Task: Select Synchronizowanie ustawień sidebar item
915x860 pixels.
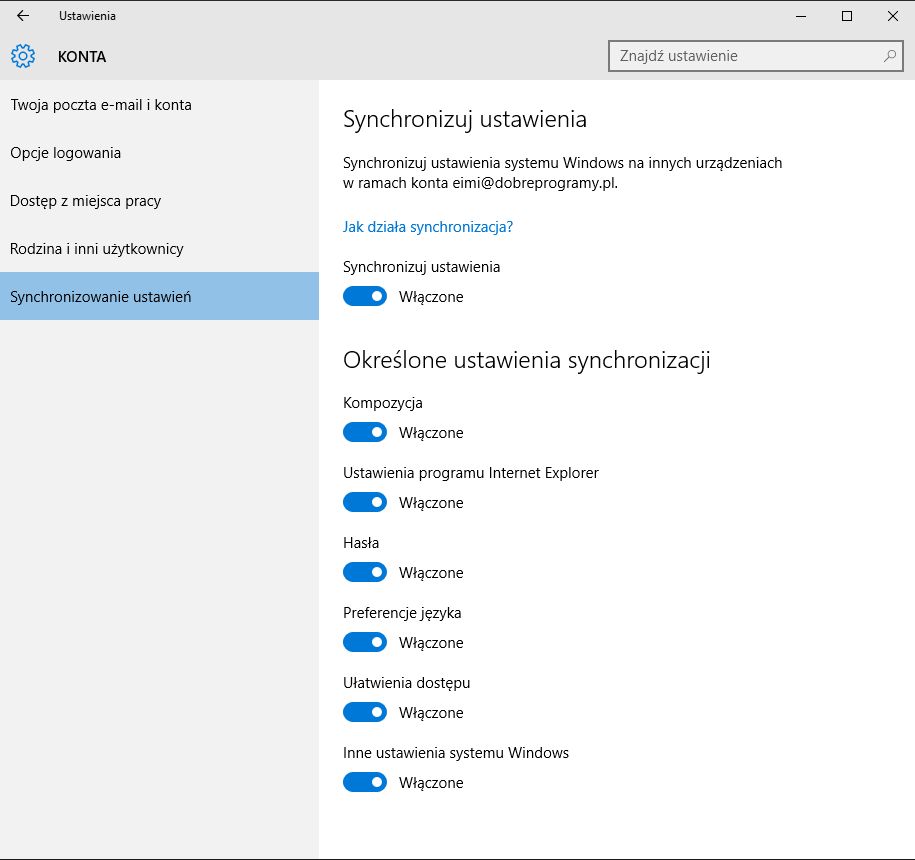Action: coord(100,297)
